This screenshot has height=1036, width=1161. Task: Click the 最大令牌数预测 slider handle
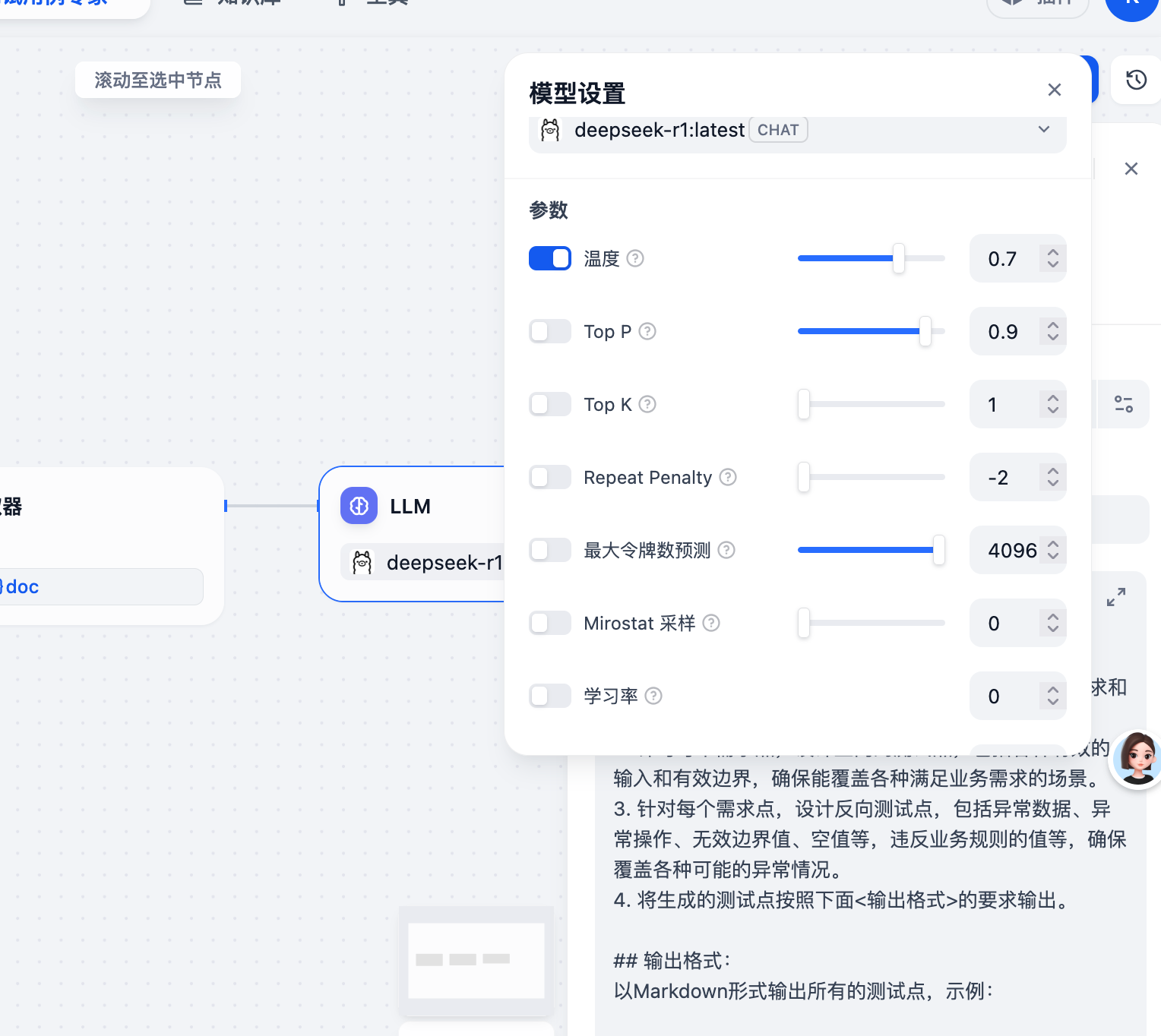(939, 550)
